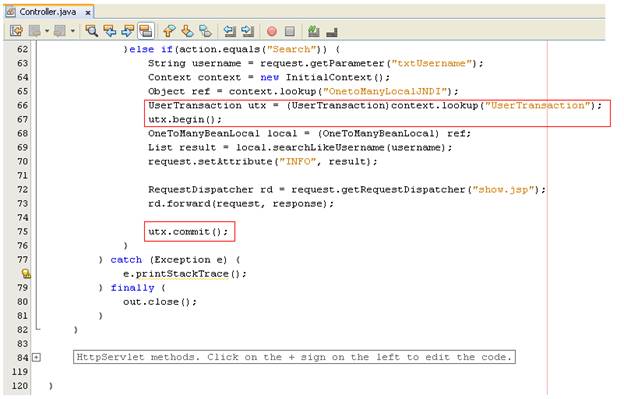Click on utx.begin() statement
Image resolution: width=624 pixels, height=399 pixels.
[185, 119]
